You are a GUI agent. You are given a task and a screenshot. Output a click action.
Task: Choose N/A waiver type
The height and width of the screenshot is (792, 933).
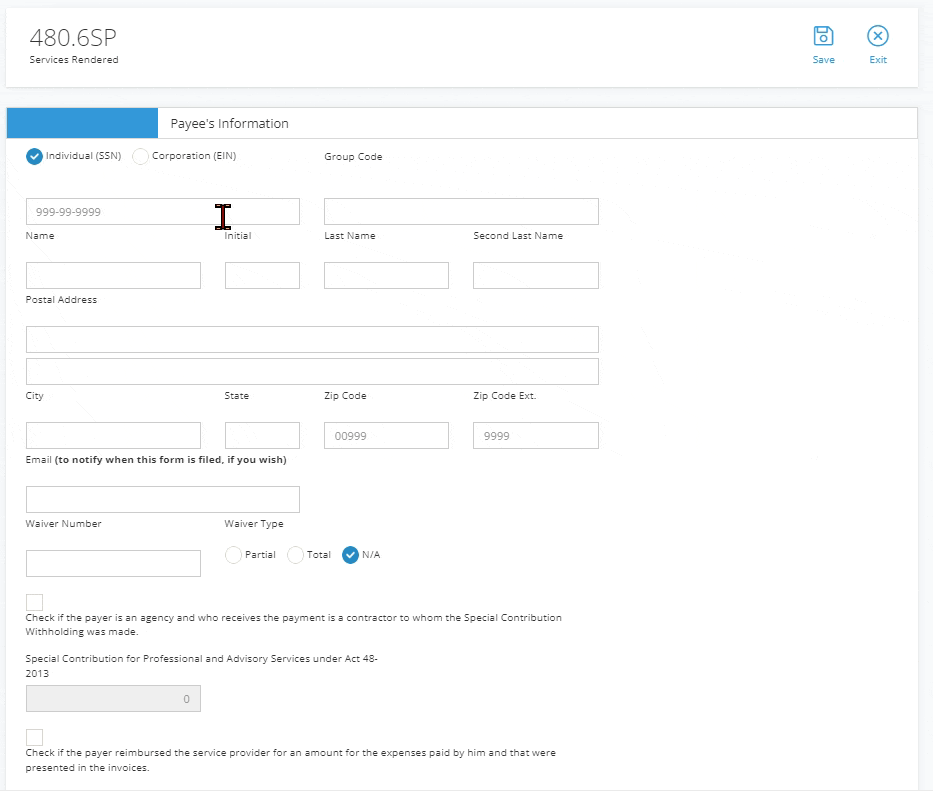[350, 555]
